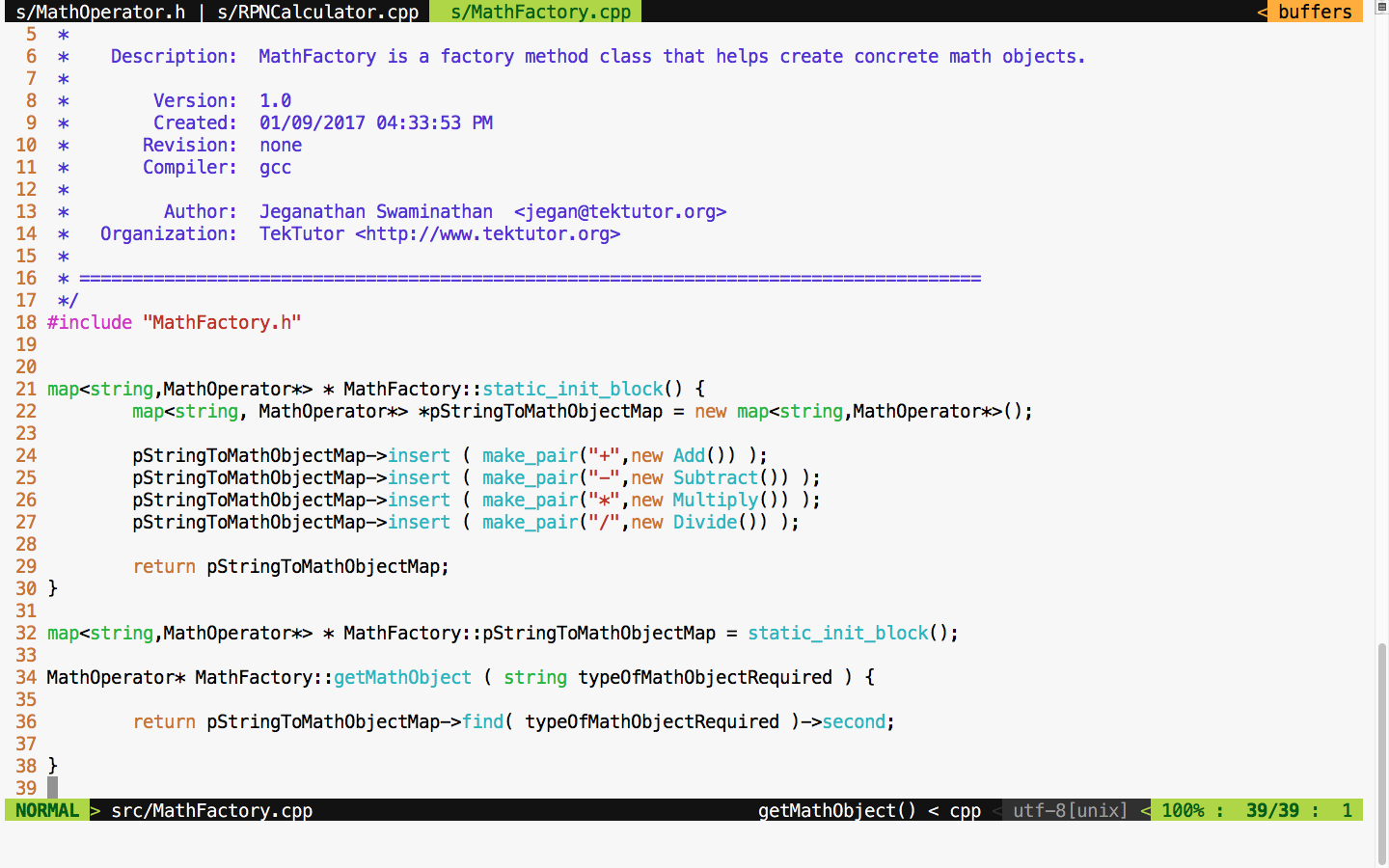This screenshot has height=868, width=1389.
Task: Click the 'Revision:' comment label
Action: (190, 145)
